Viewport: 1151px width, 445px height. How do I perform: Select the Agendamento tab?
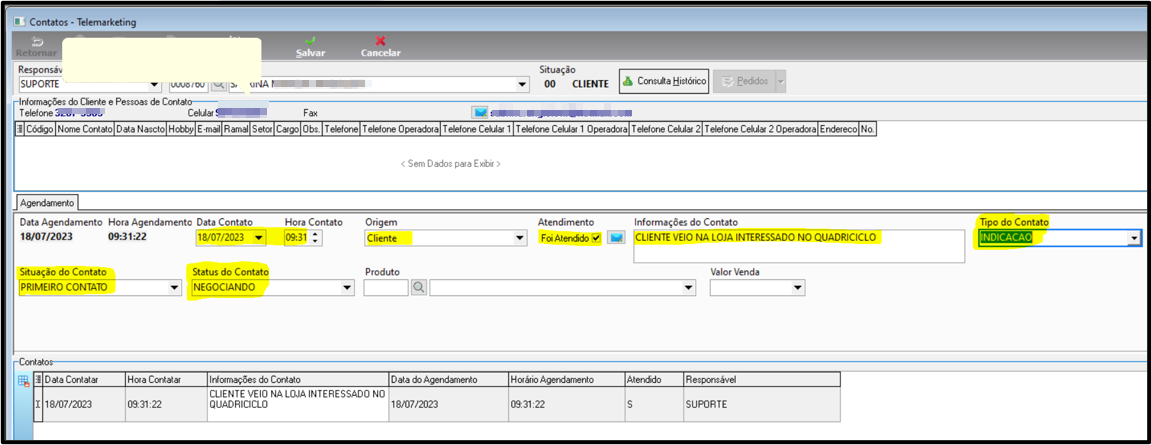point(47,201)
